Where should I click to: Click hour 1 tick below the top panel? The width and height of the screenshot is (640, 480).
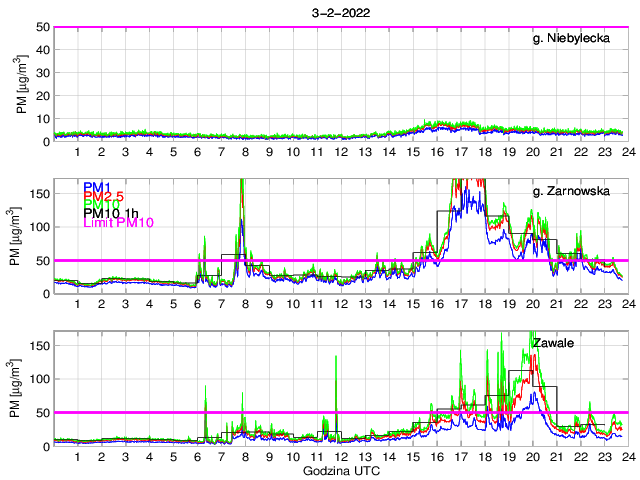point(78,151)
